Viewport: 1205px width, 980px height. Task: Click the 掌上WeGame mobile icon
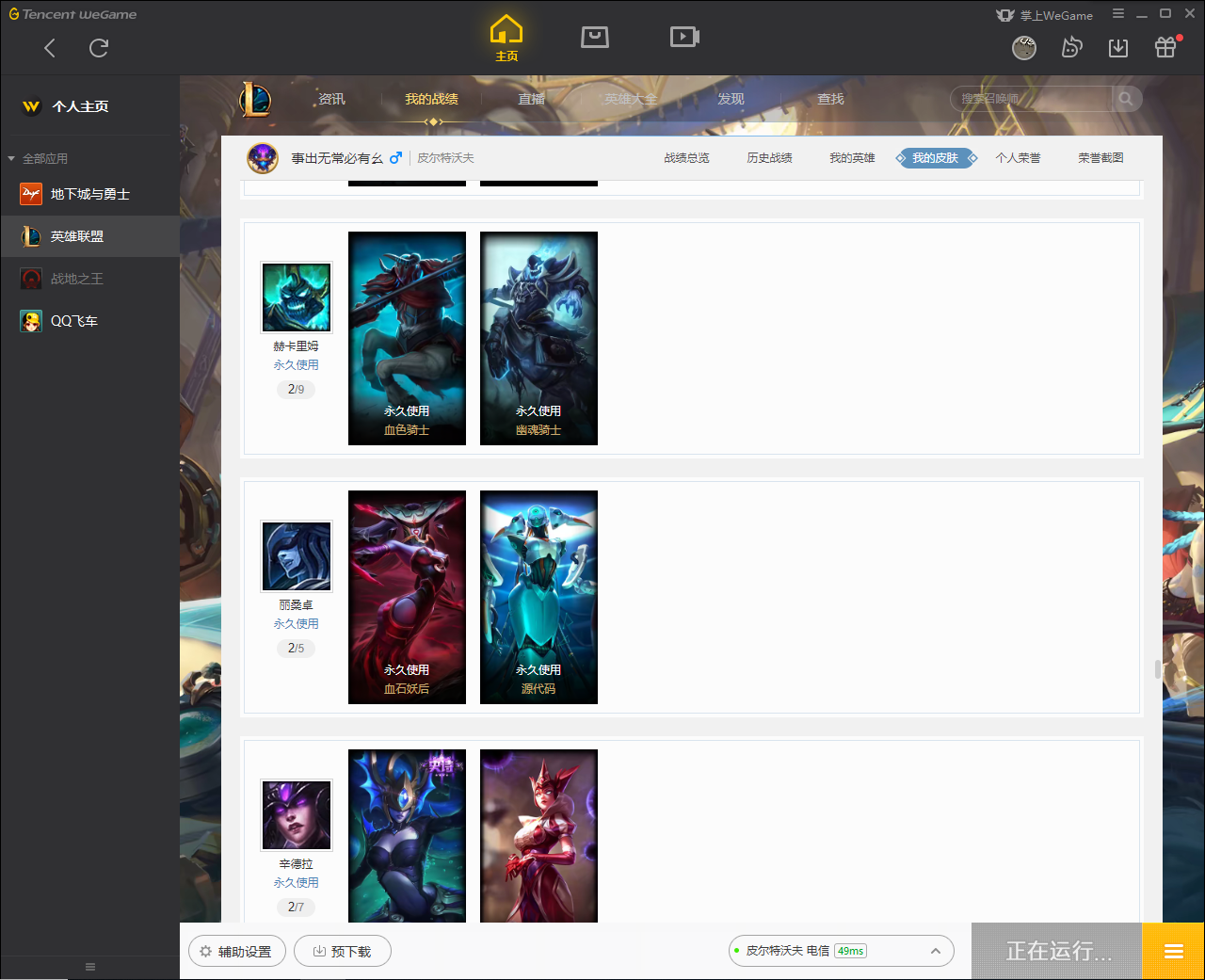[1045, 15]
